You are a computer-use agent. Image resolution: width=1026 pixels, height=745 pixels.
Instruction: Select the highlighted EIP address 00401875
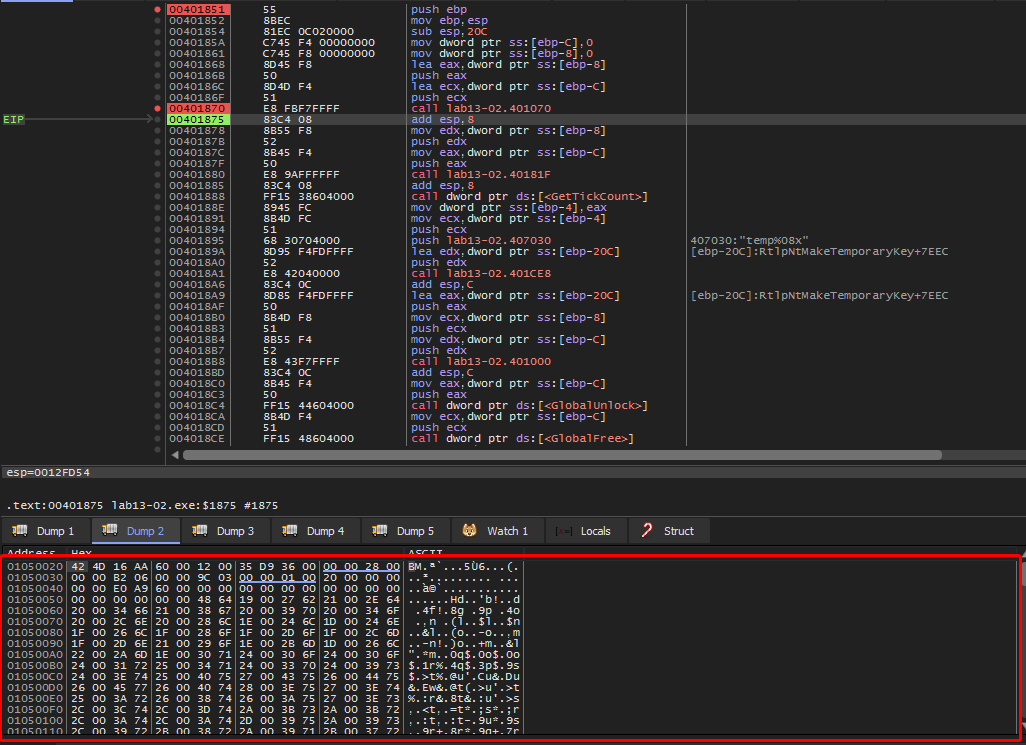[198, 120]
